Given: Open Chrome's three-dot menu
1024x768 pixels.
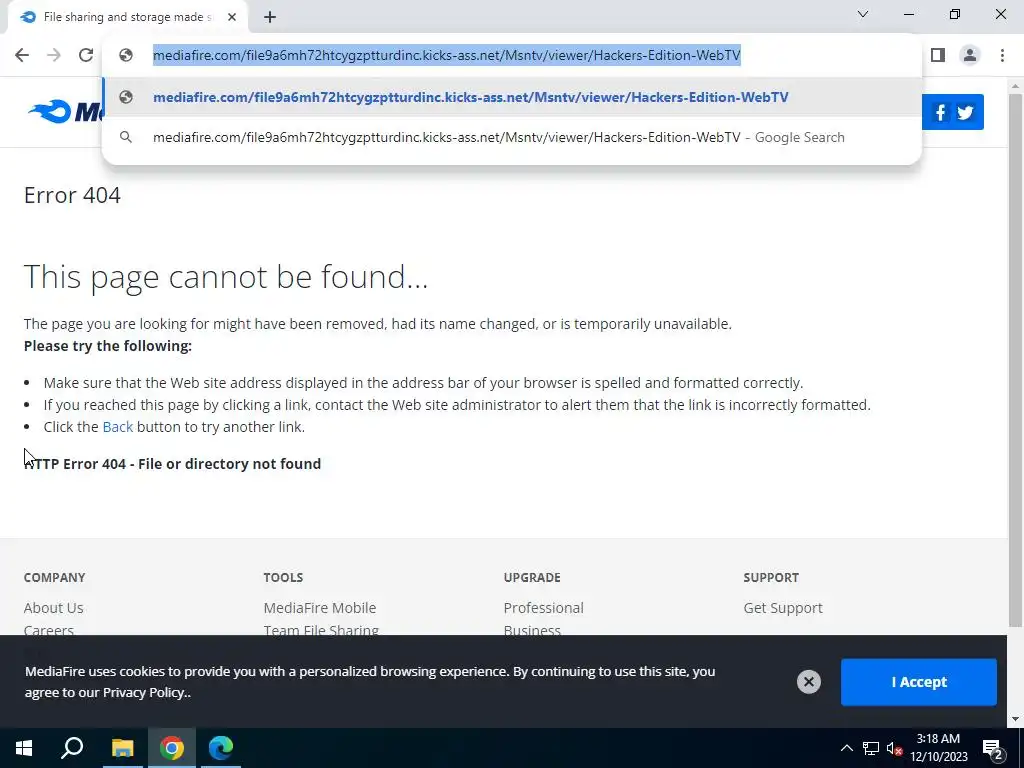Looking at the screenshot, I should tap(1002, 56).
